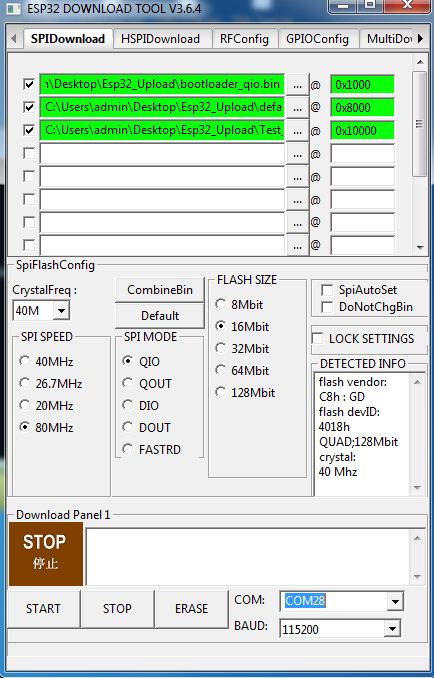Click file list scrollbar up arrow
The width and height of the screenshot is (434, 678).
[420, 63]
